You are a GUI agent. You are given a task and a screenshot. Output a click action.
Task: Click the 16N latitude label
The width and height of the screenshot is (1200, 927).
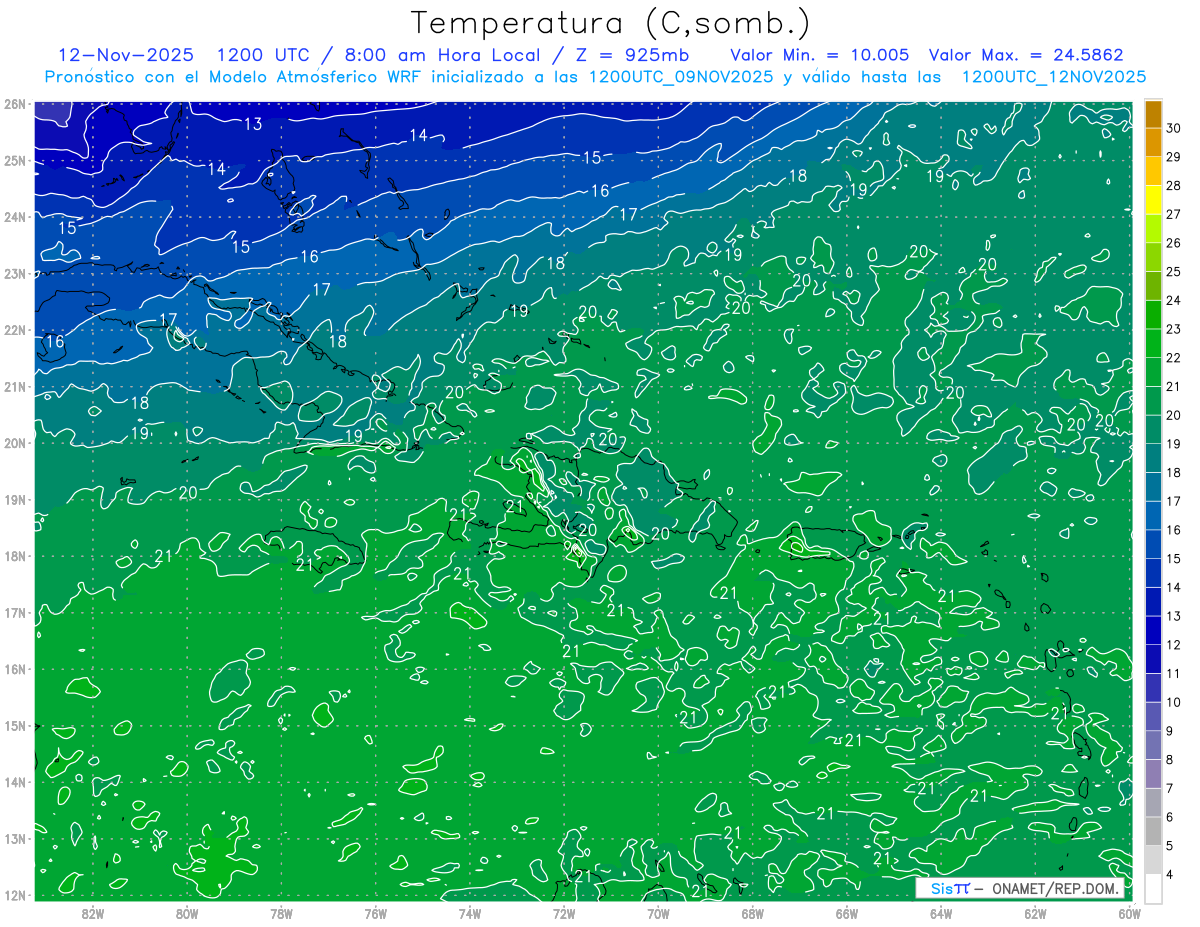(x=15, y=669)
